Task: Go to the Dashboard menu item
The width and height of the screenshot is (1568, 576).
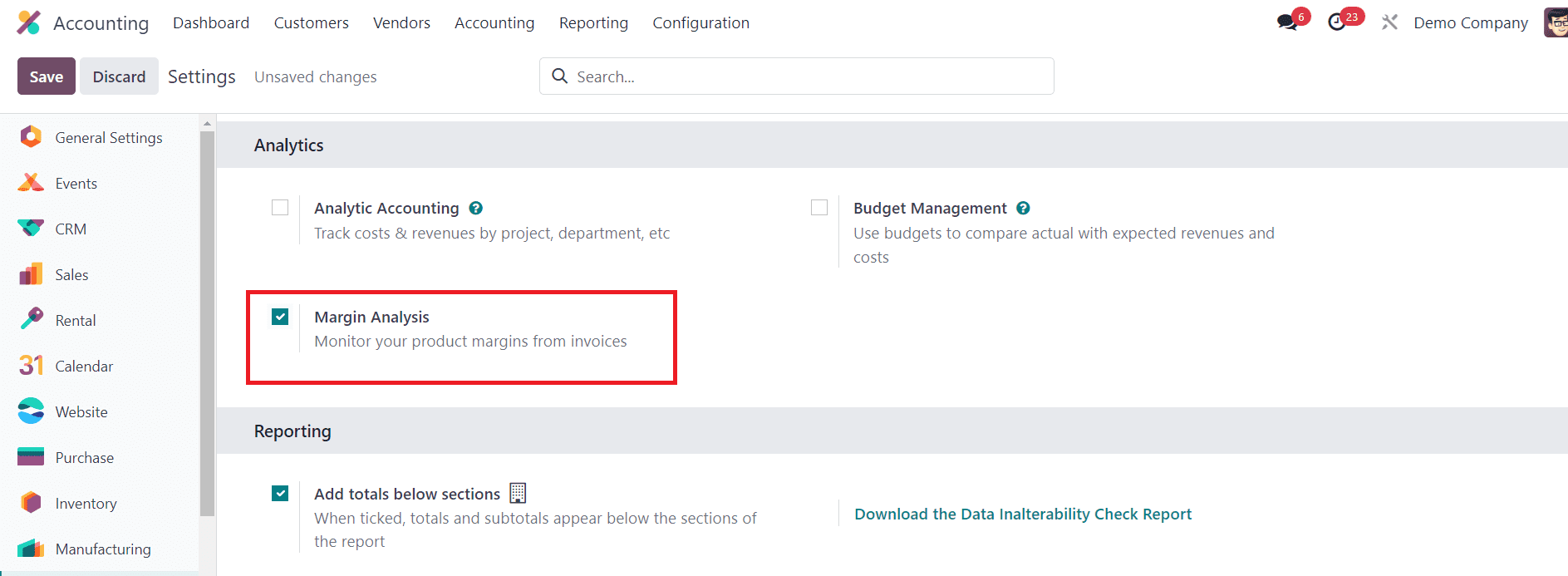Action: [x=211, y=22]
